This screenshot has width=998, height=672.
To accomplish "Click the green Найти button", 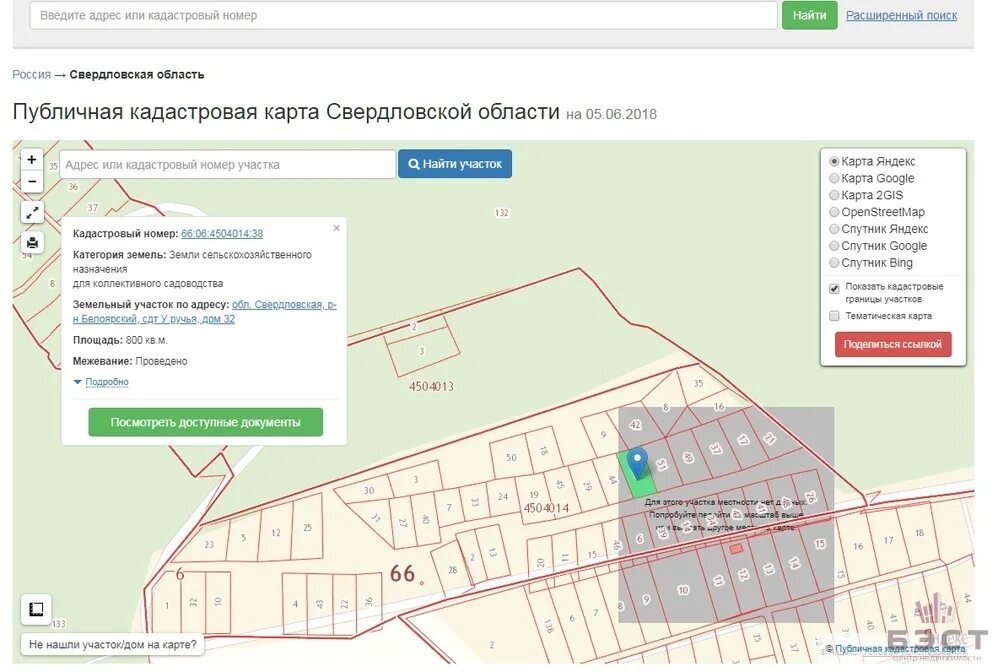I will tap(809, 15).
